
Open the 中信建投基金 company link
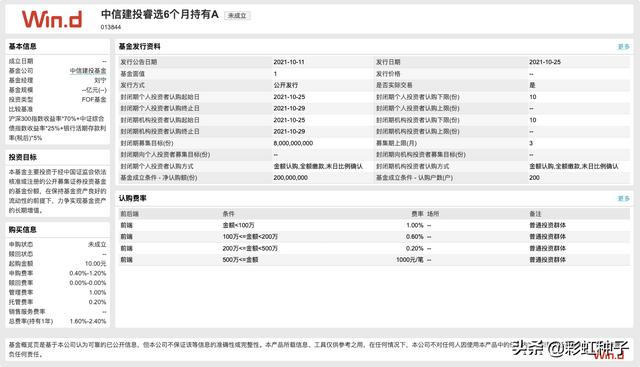click(88, 71)
